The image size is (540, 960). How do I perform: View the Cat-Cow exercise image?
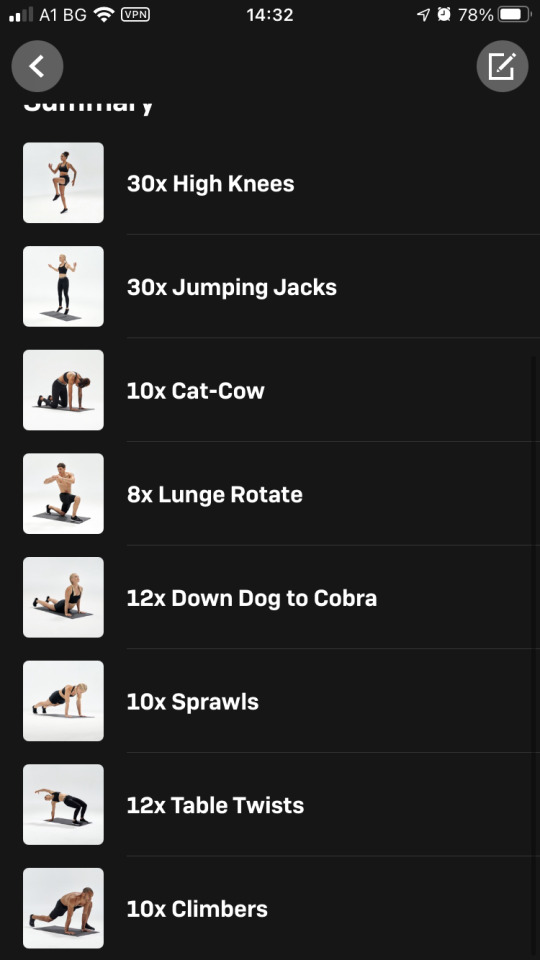pyautogui.click(x=63, y=390)
